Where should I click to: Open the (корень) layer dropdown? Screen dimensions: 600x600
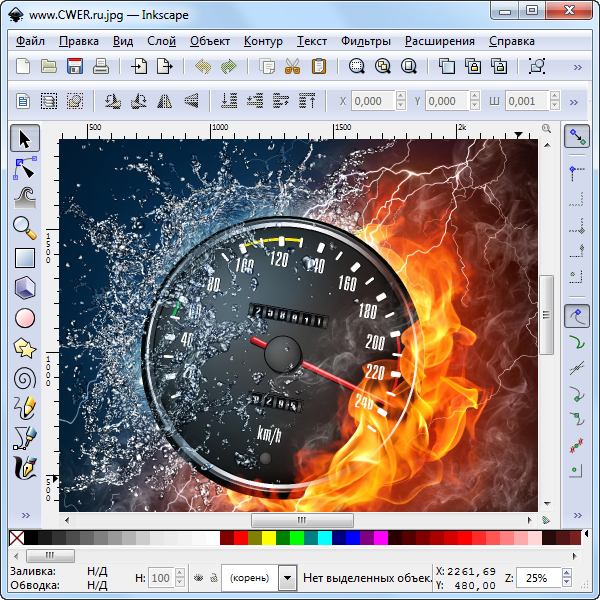(x=287, y=578)
